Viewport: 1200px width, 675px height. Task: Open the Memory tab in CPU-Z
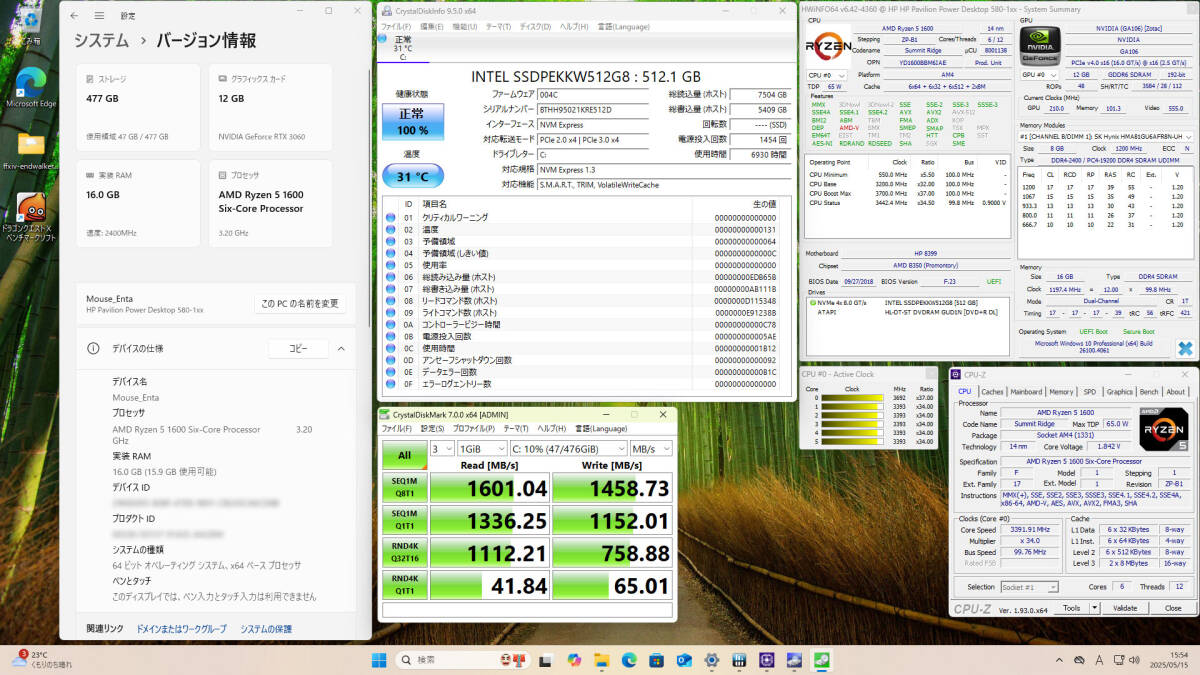[1061, 392]
